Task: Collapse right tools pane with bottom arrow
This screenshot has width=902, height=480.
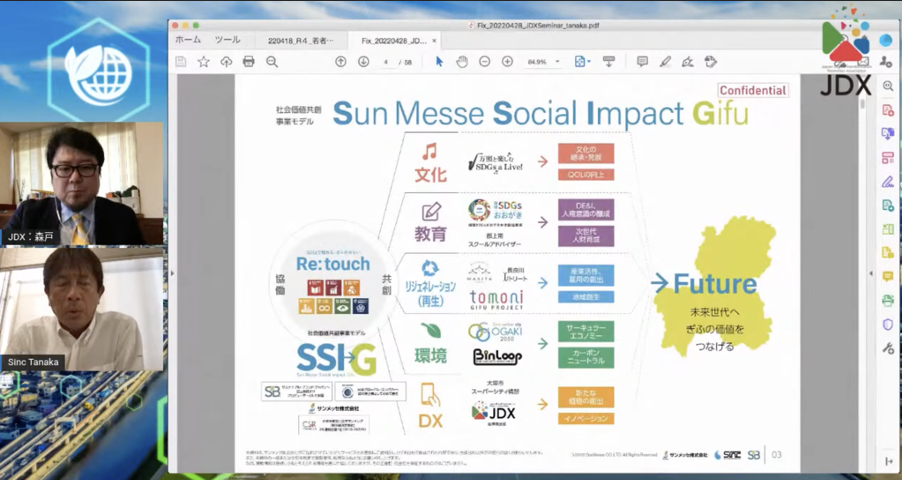Action: (x=888, y=461)
